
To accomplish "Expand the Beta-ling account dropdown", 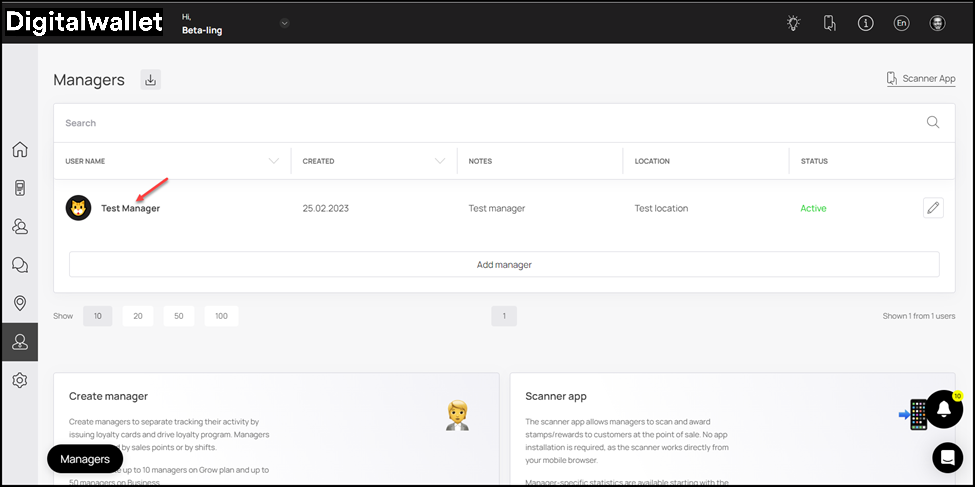I will 284,23.
